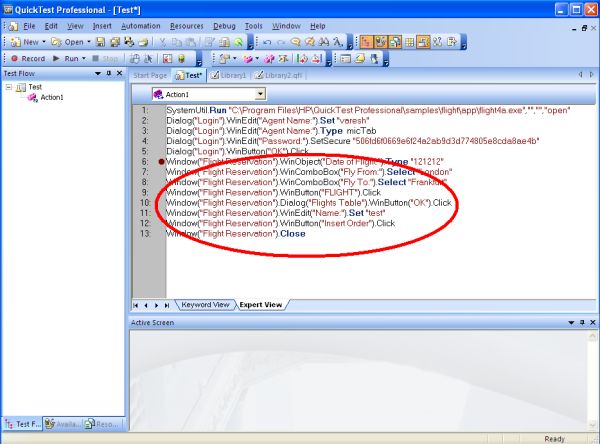Click the Active Screen vertical scrollbar
Screen dimensions: 600x444
(x=592, y=380)
